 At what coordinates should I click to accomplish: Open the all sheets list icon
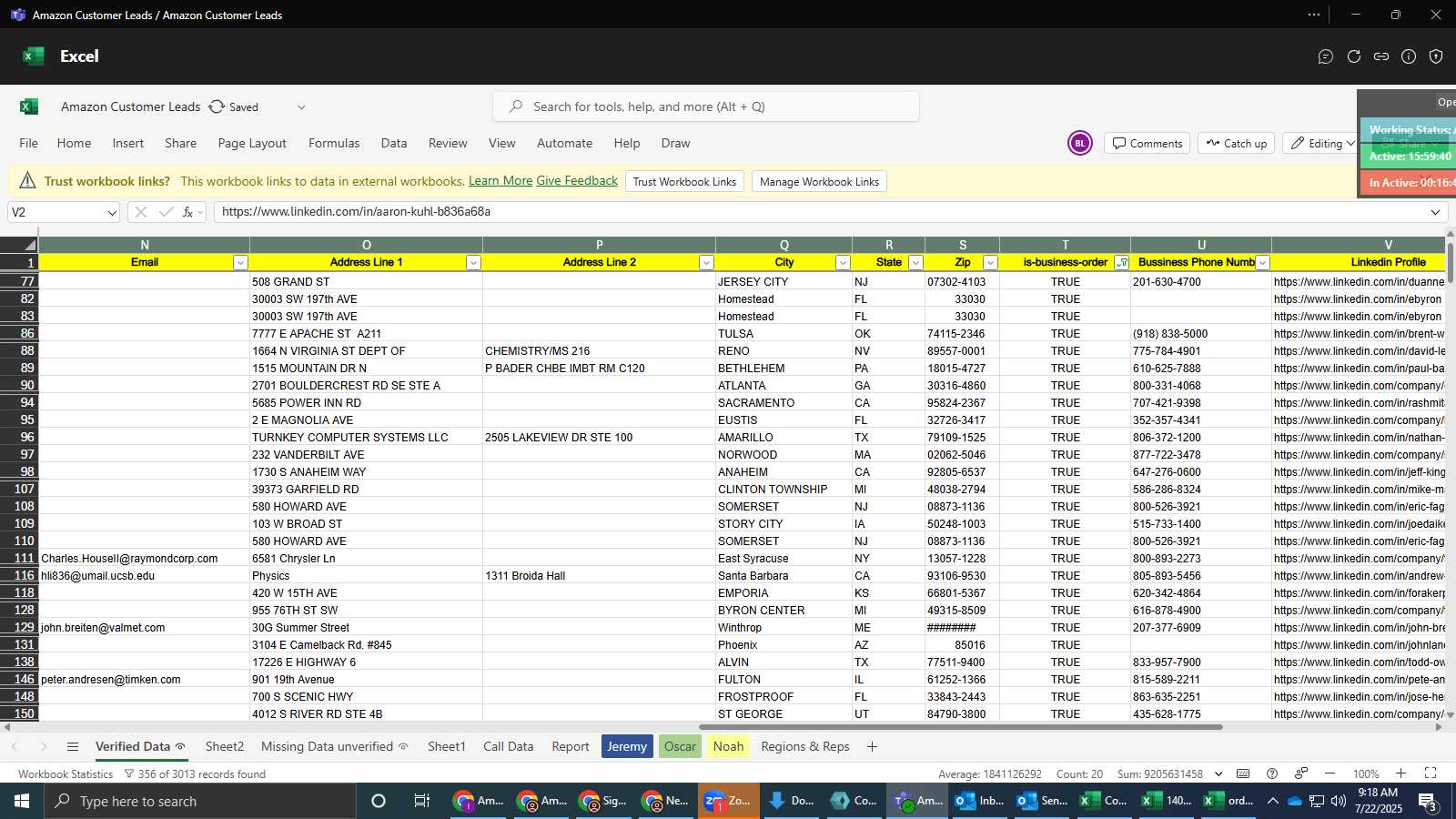pos(73,746)
